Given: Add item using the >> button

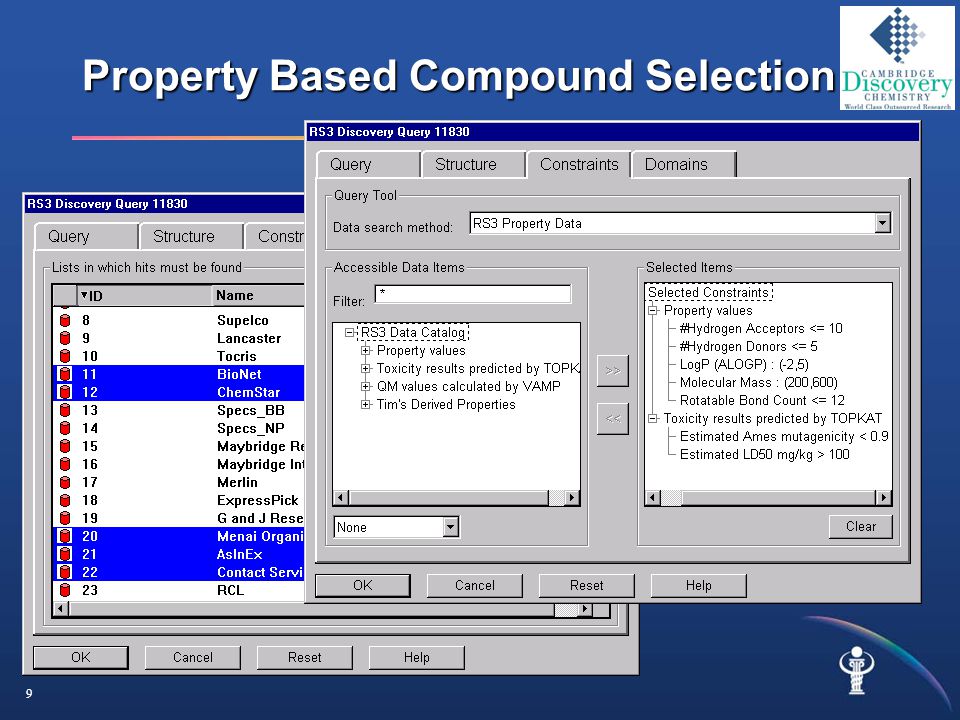Looking at the screenshot, I should click(x=613, y=370).
